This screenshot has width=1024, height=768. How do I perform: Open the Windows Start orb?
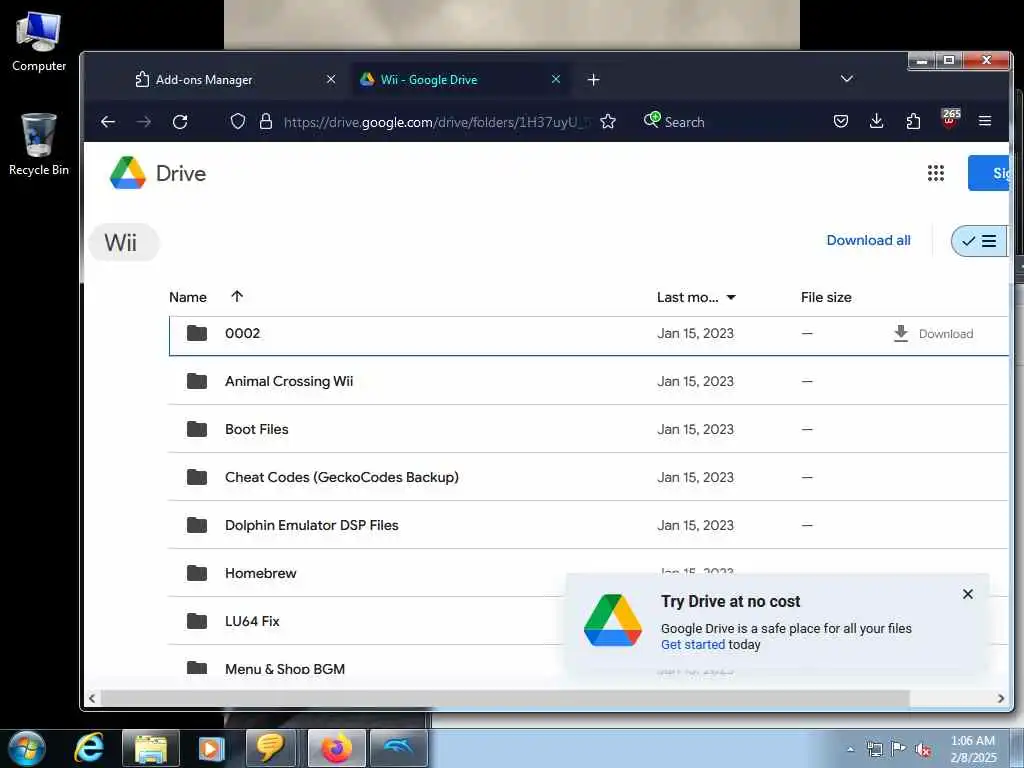click(x=26, y=748)
